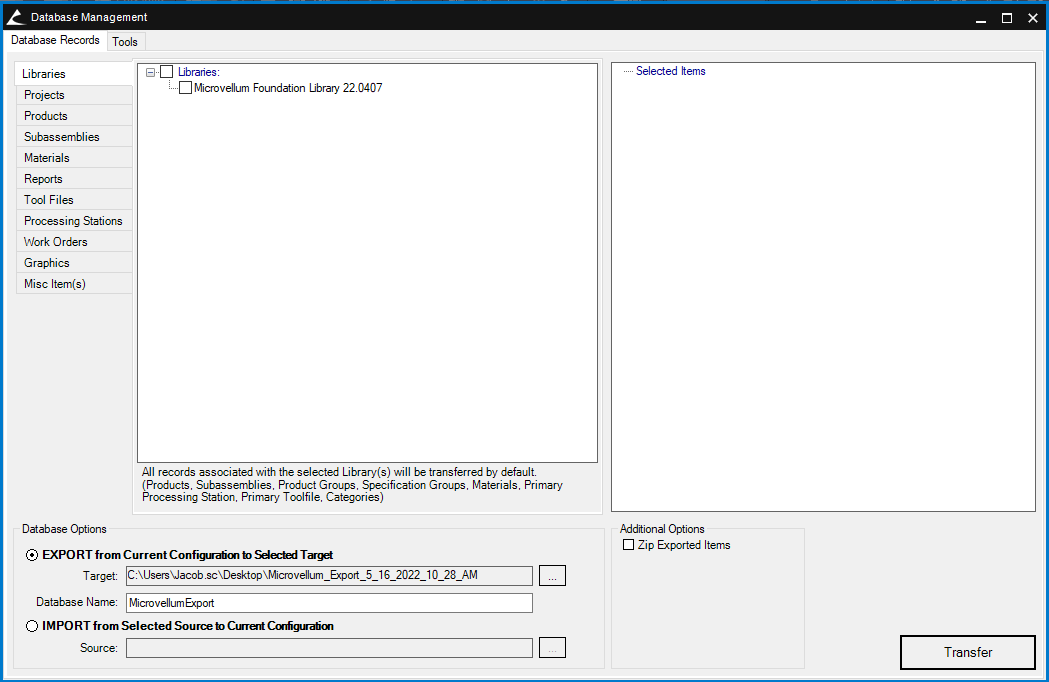
Task: Check the Microvellum Foundation Library 22.0407 checkbox
Action: [185, 88]
